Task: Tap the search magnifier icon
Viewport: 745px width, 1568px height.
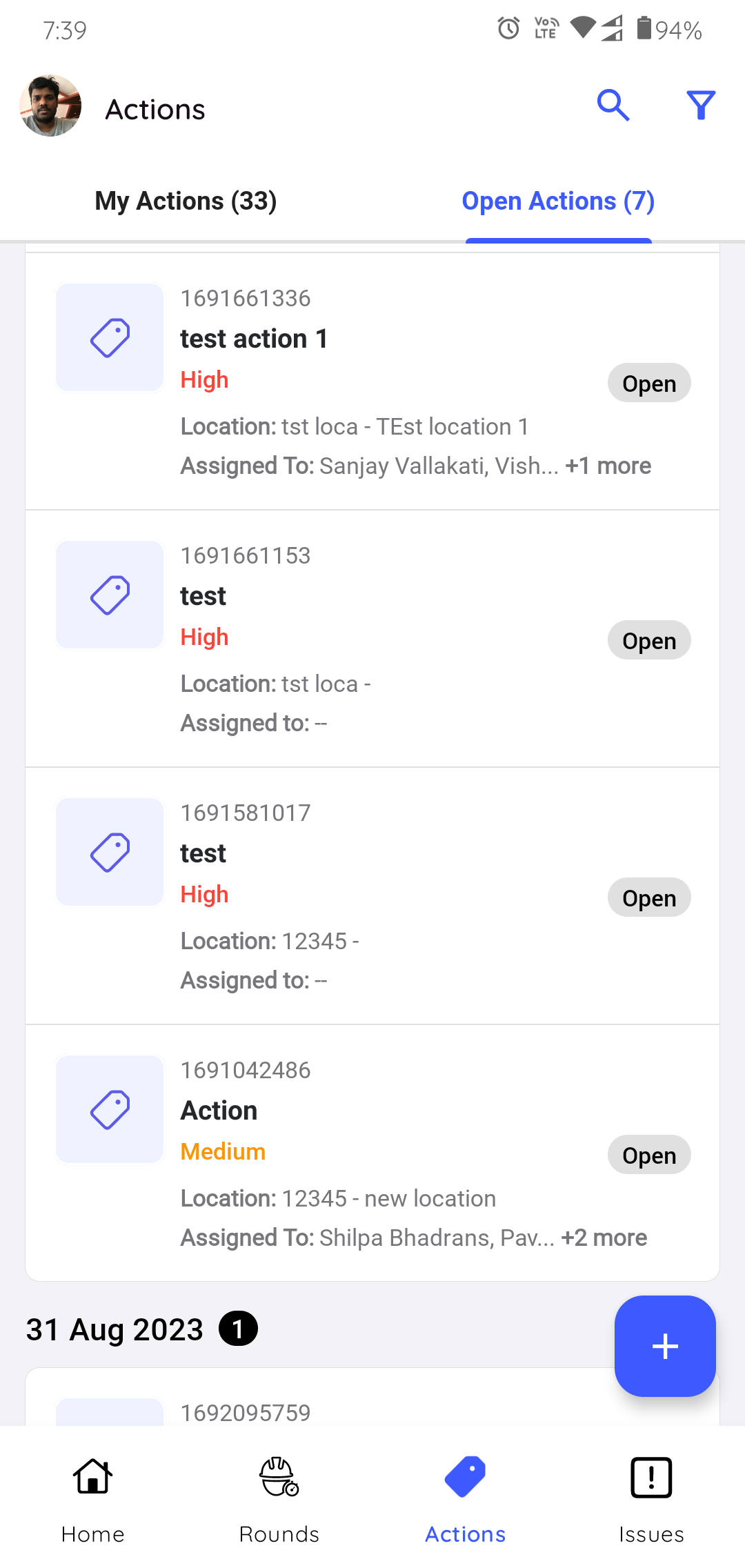Action: (x=613, y=106)
